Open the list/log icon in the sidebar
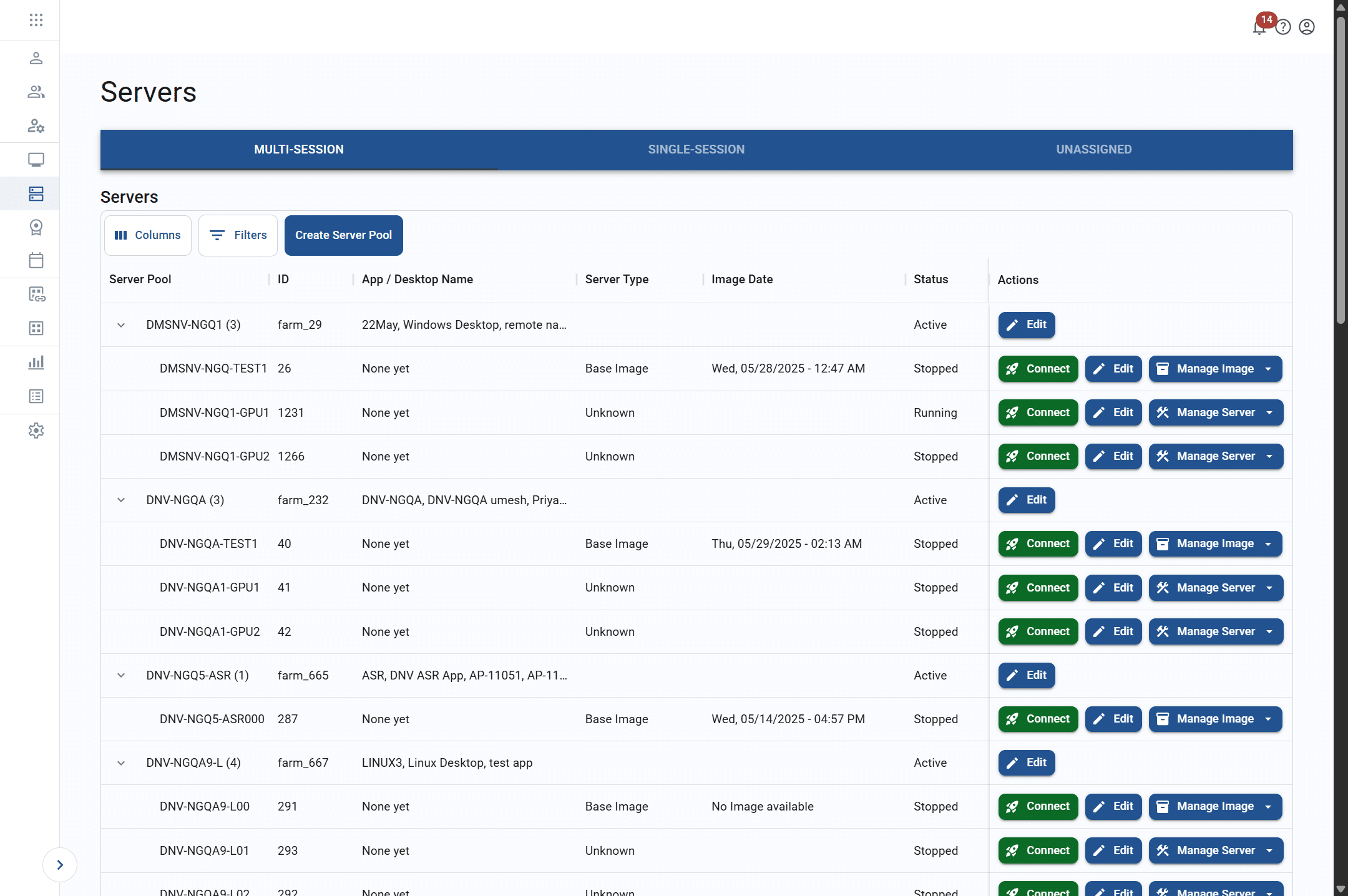Screen dimensions: 1348x896 (36, 396)
